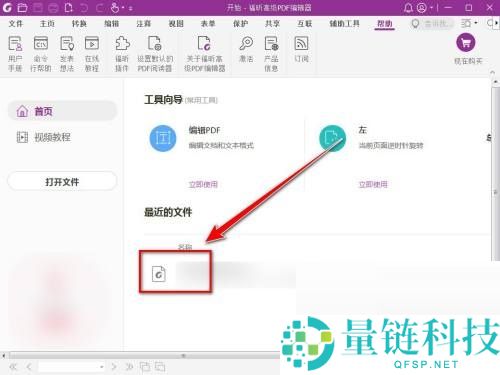500x375 pixels.
Task: Open the page number dropdown in status bar
Action: [x=101, y=367]
